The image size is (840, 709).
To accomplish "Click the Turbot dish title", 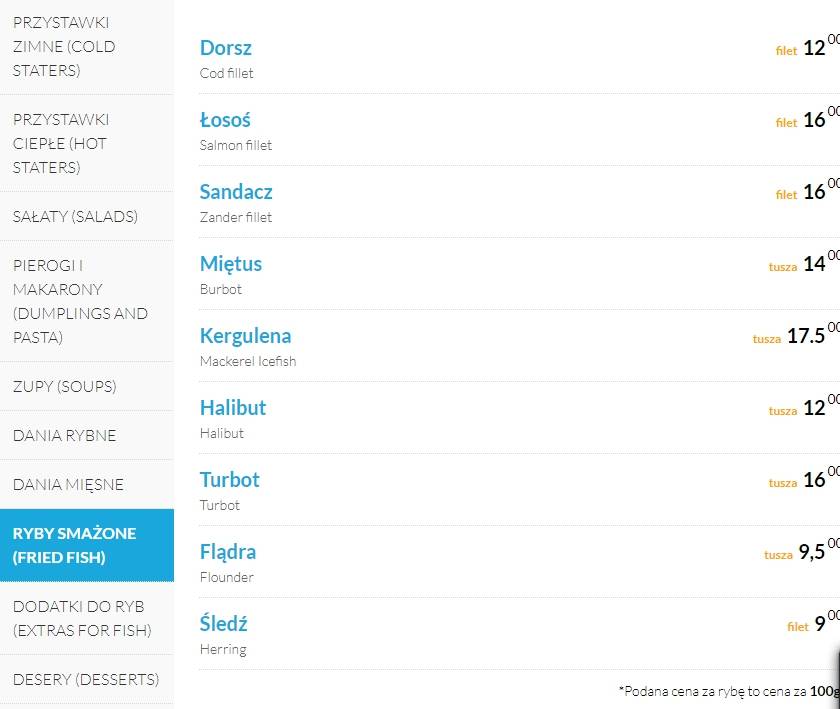I will [230, 480].
